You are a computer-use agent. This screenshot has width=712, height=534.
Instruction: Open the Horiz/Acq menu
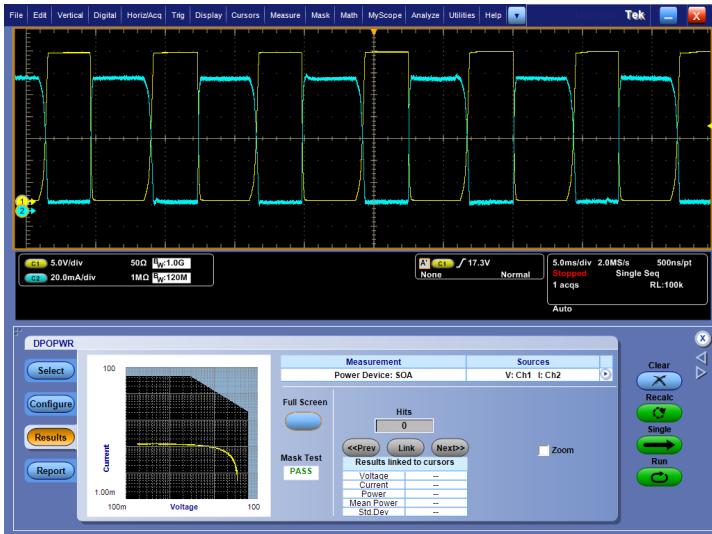tap(144, 15)
